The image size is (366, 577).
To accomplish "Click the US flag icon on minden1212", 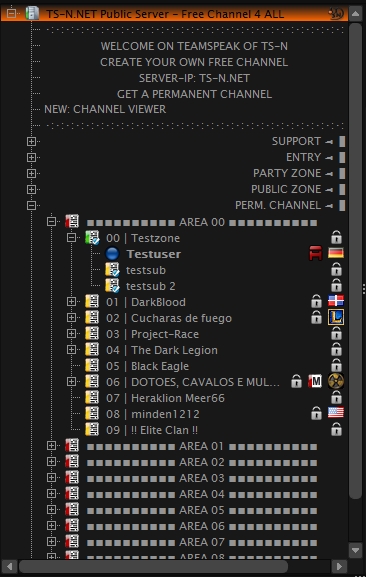I will pos(336,413).
